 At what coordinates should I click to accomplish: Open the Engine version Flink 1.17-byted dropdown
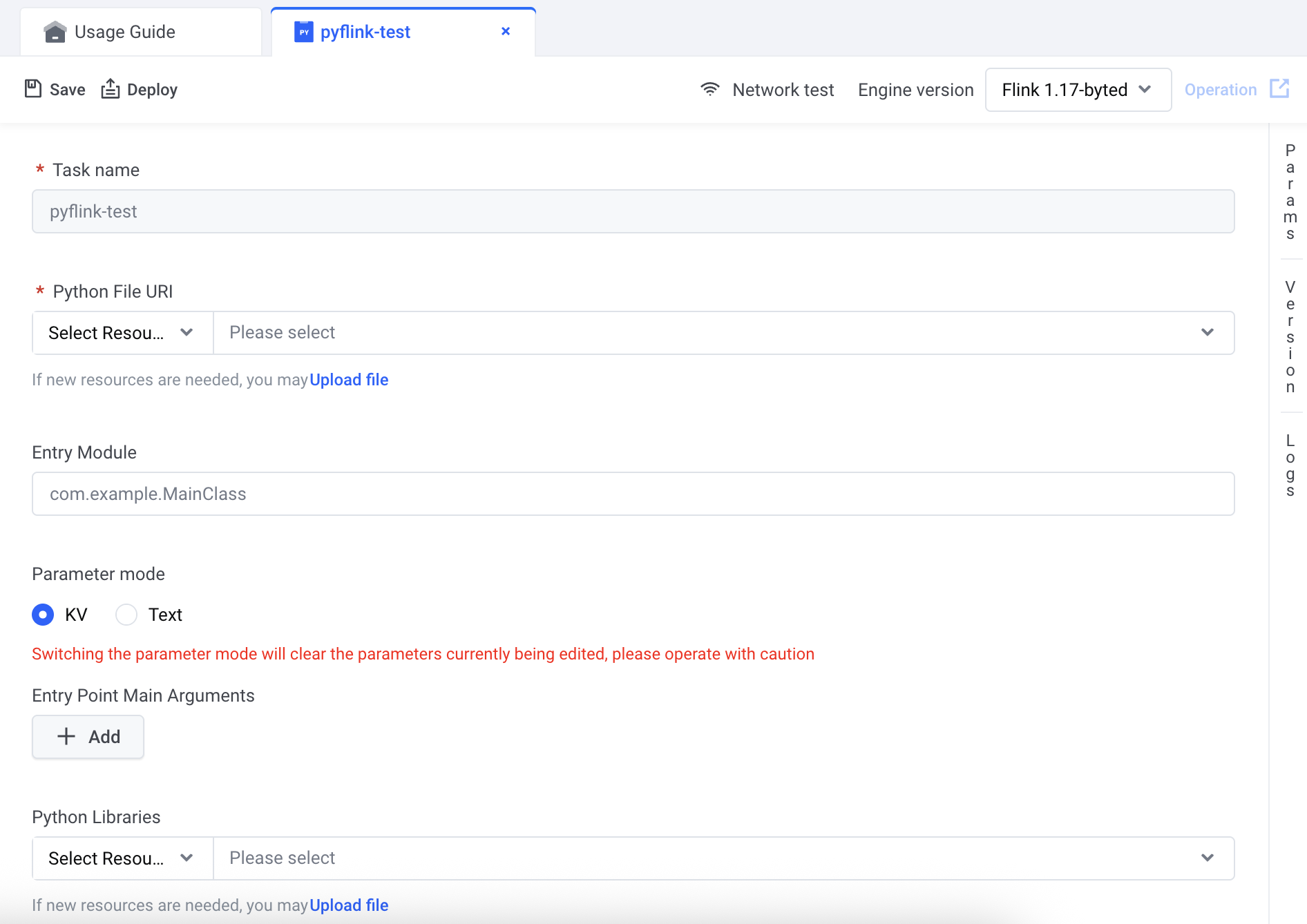coord(1078,90)
